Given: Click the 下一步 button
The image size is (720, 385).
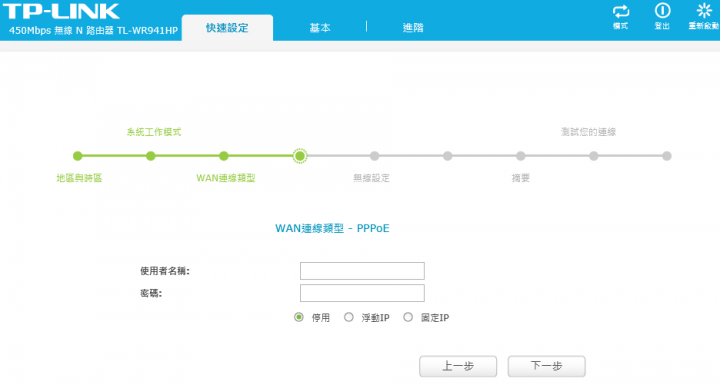Looking at the screenshot, I should 546,366.
